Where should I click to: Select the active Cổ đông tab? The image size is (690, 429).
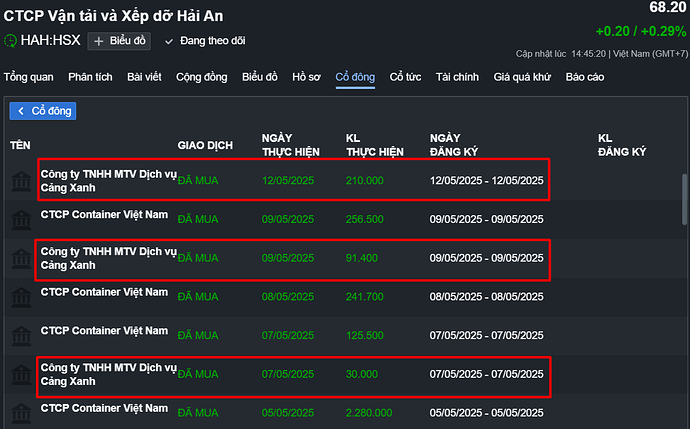coord(355,77)
